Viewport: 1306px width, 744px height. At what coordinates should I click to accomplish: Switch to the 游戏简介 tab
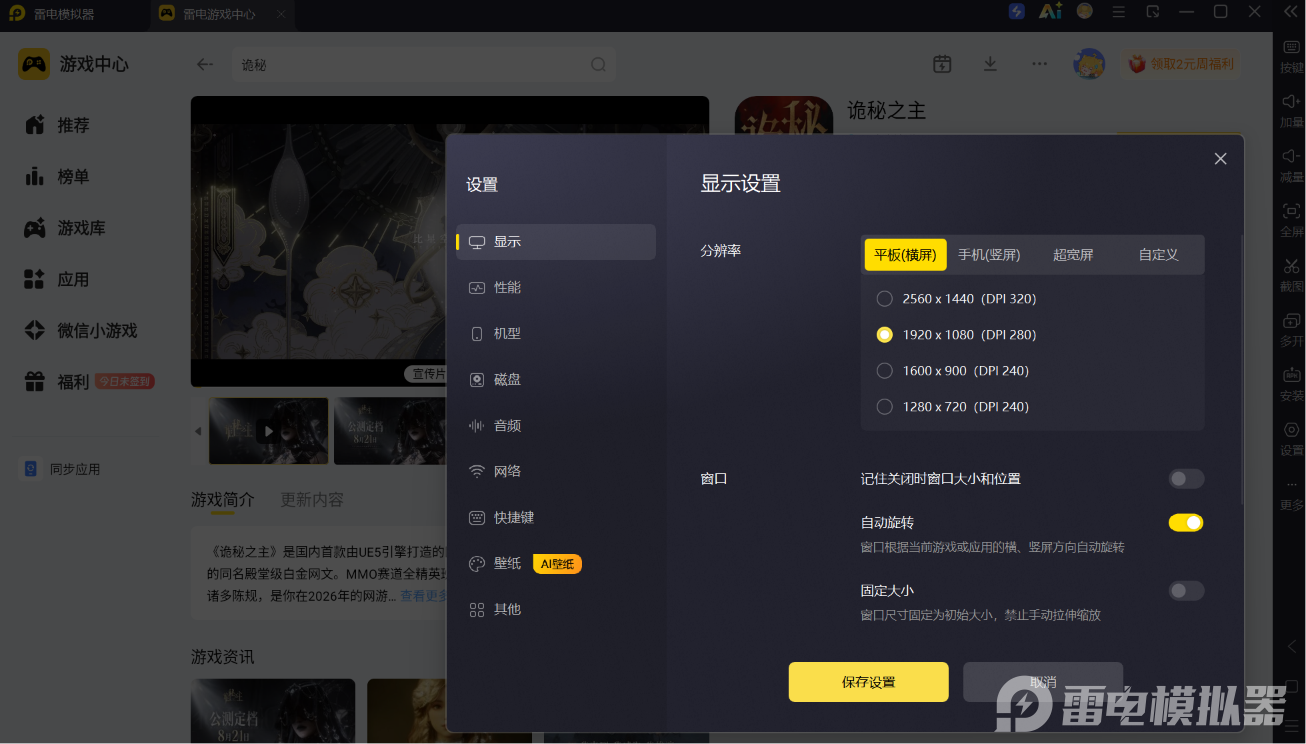tap(223, 499)
